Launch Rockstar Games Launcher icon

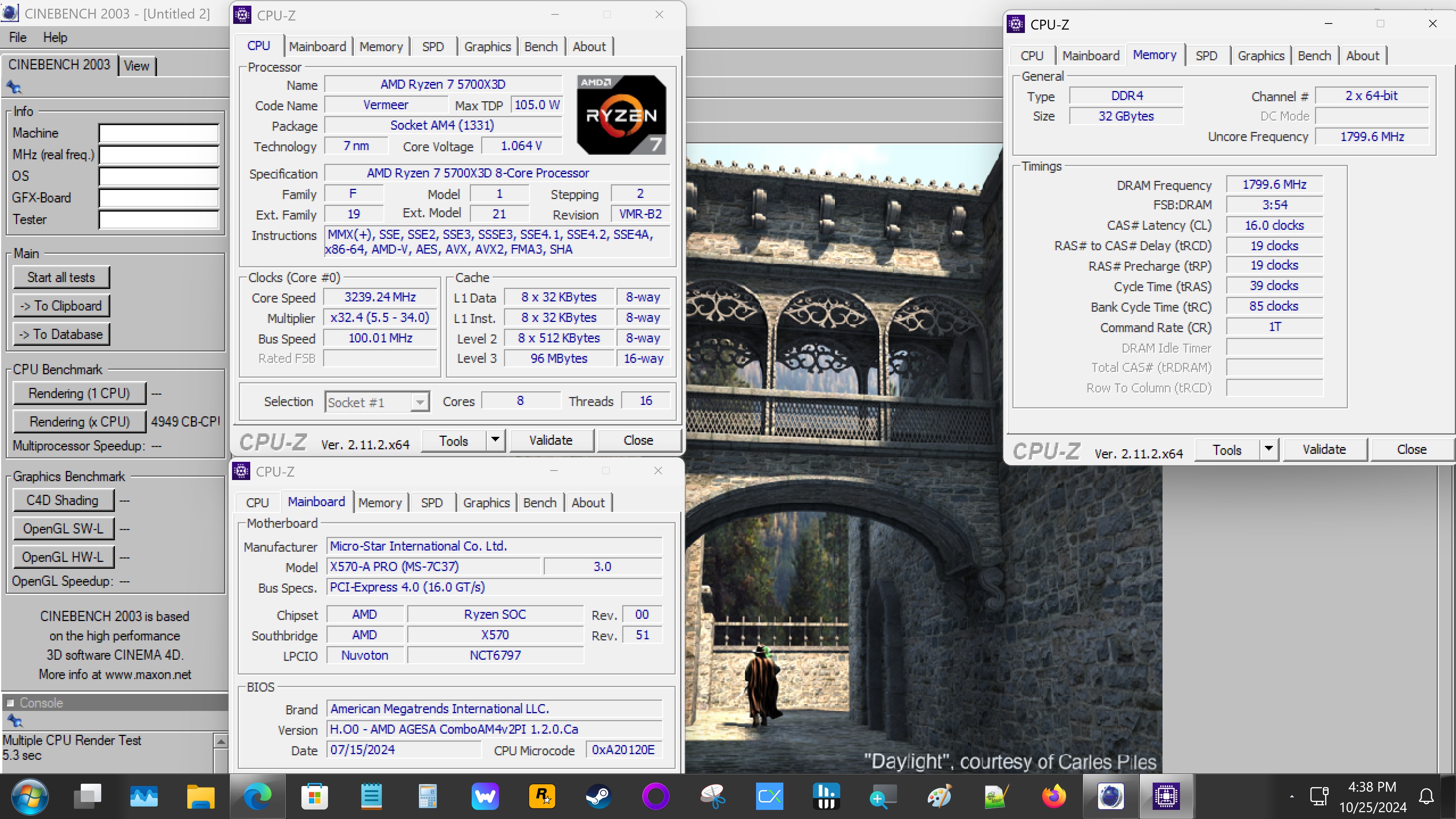[542, 796]
